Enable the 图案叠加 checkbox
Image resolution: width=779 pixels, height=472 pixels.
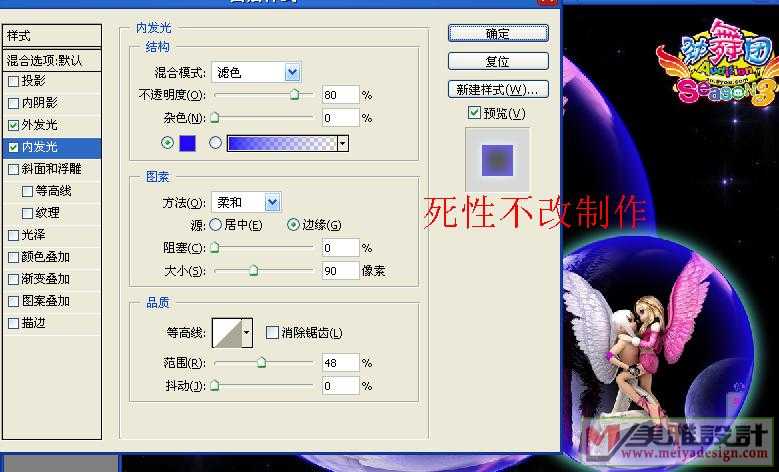coord(13,302)
